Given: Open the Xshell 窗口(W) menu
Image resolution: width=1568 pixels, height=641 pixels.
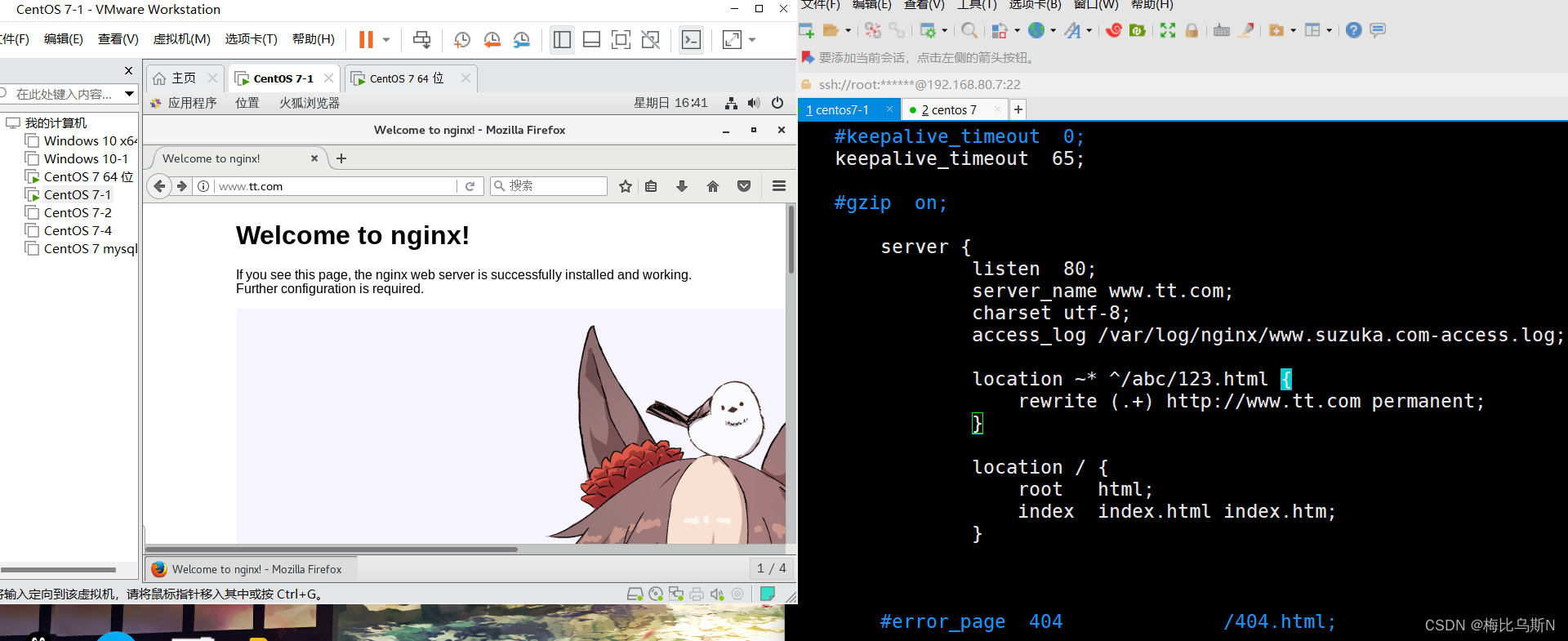Looking at the screenshot, I should [1096, 4].
